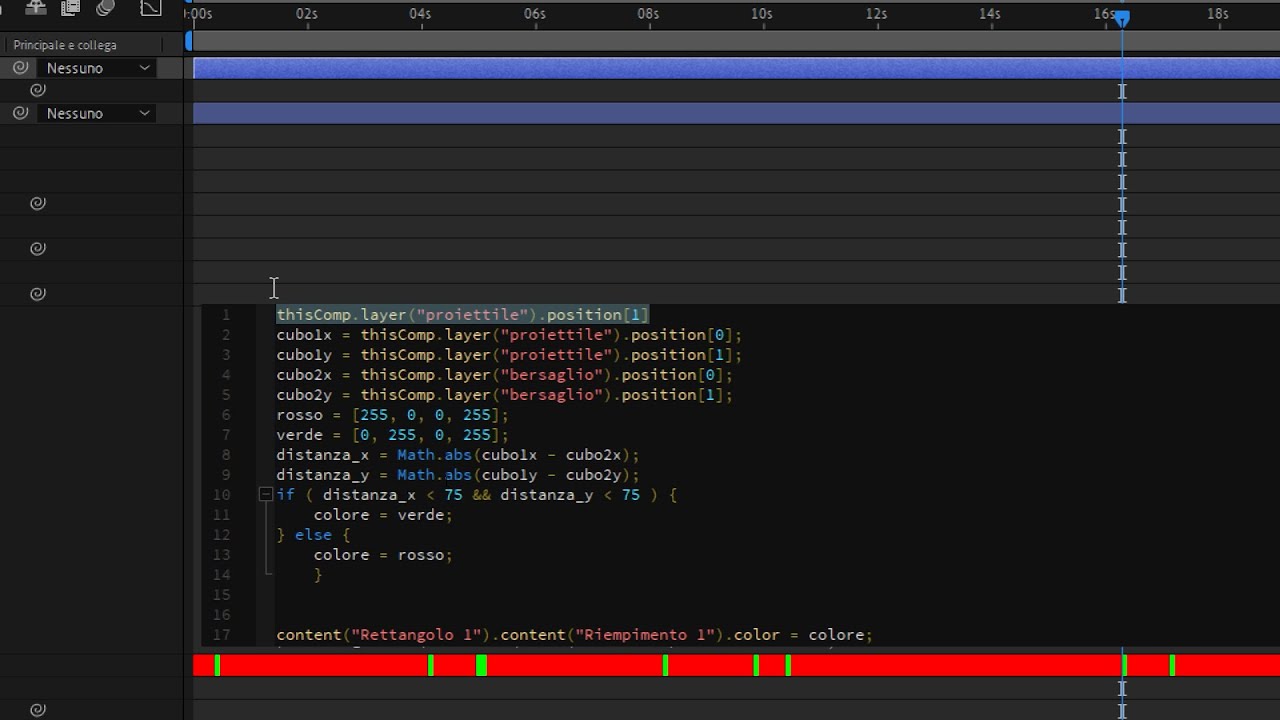Screen dimensions: 1280x720
Task: Click the rosso color array on line 6
Action: 430,414
